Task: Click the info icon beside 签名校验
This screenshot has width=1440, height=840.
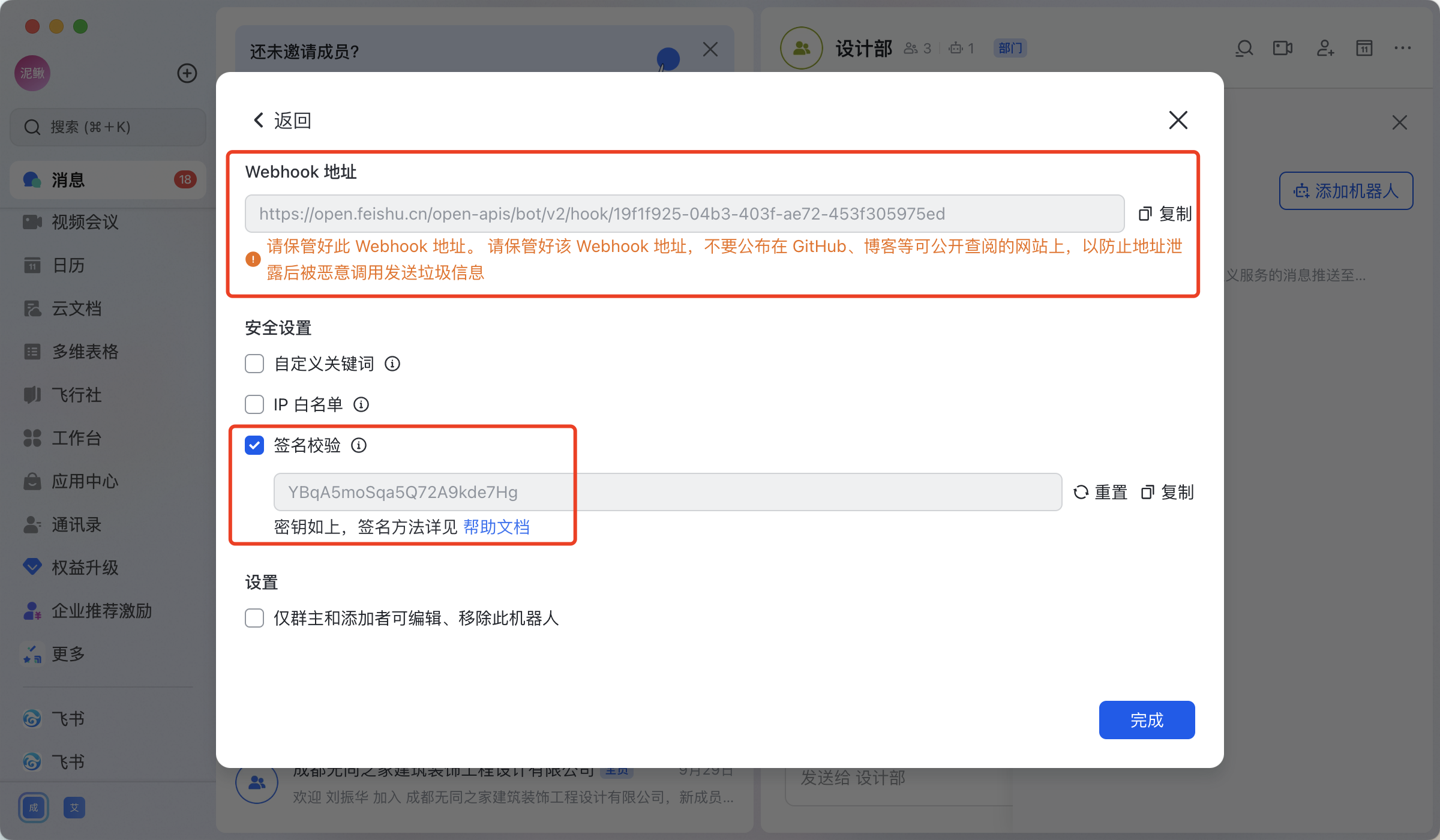Action: click(x=359, y=445)
